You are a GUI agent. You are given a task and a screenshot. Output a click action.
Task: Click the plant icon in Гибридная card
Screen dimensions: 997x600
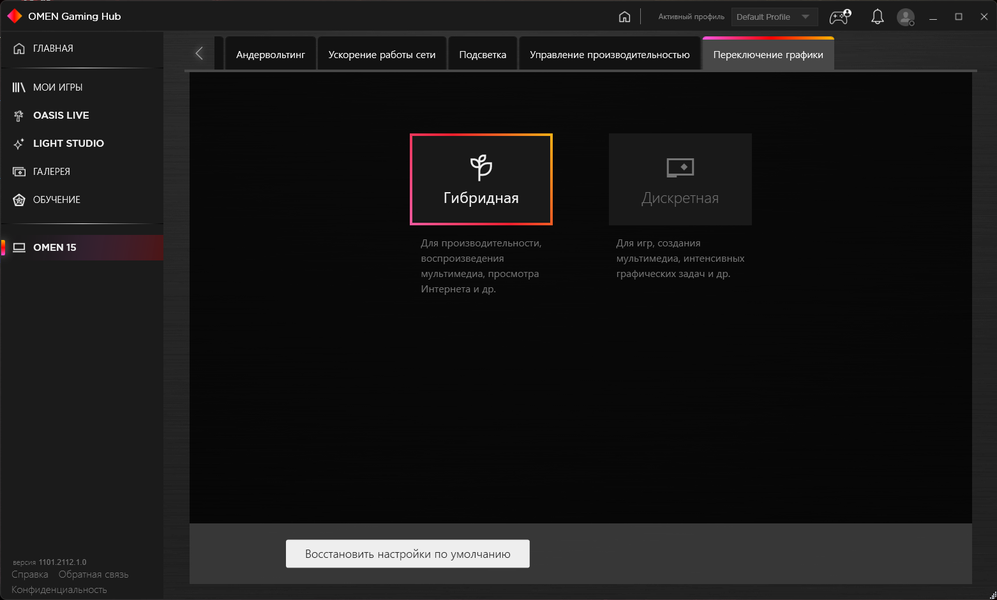(x=481, y=167)
